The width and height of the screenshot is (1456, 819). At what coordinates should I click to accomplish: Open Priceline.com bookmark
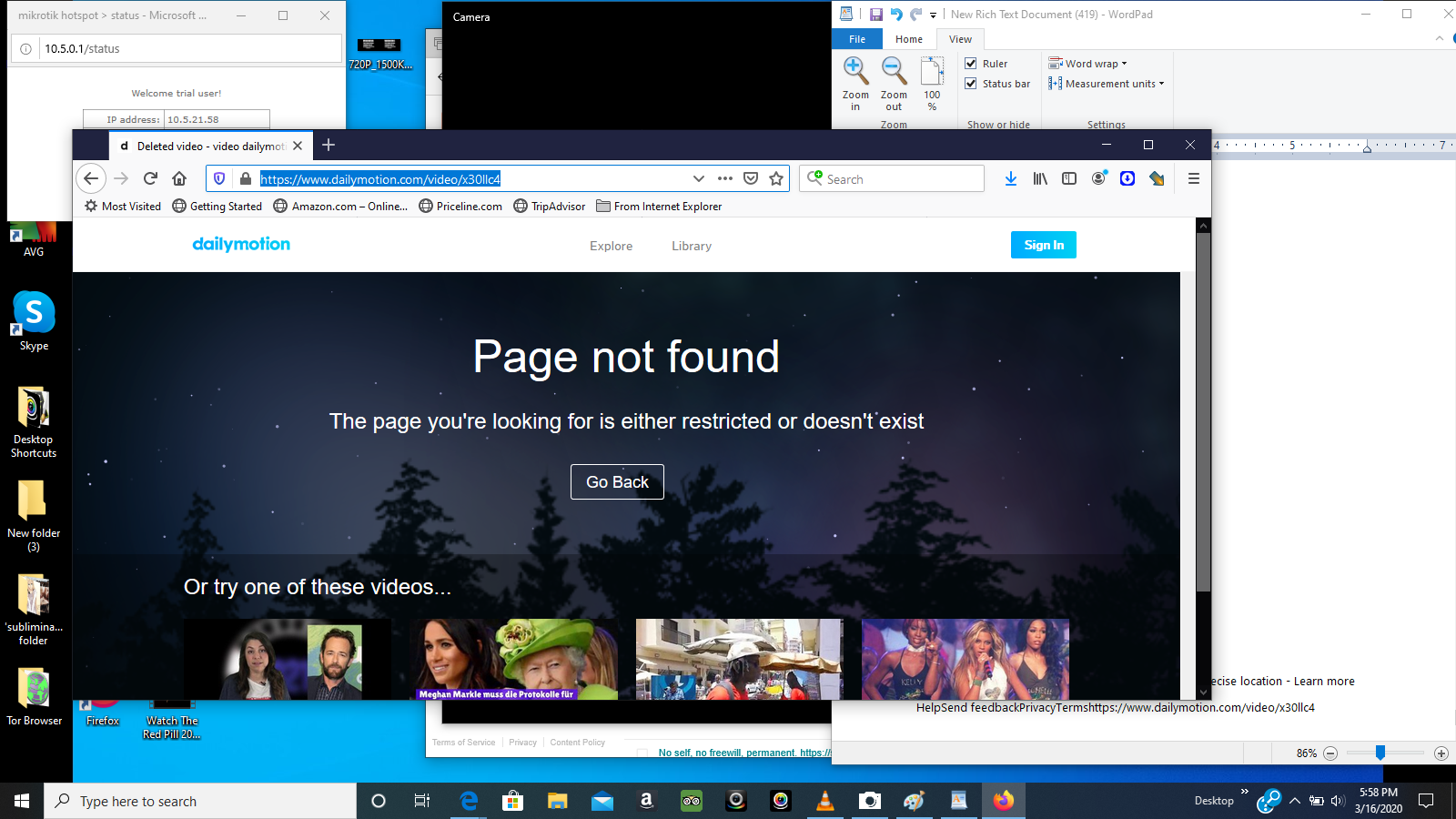coord(460,207)
